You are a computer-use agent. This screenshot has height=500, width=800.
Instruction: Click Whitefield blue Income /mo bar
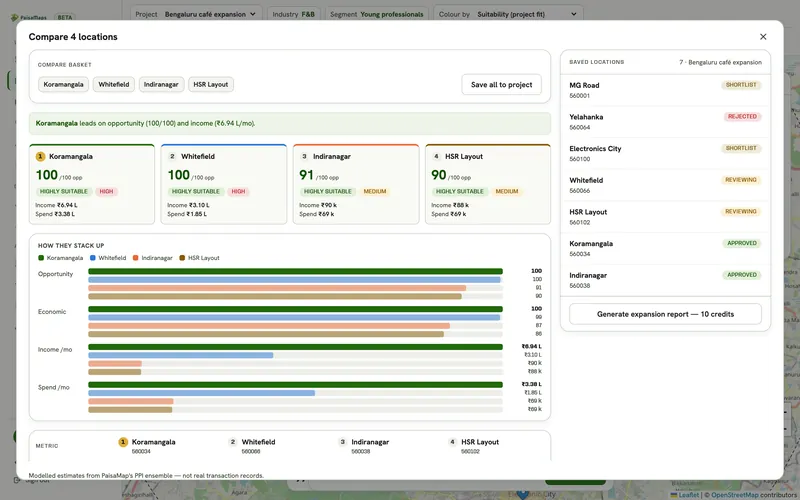coord(181,355)
